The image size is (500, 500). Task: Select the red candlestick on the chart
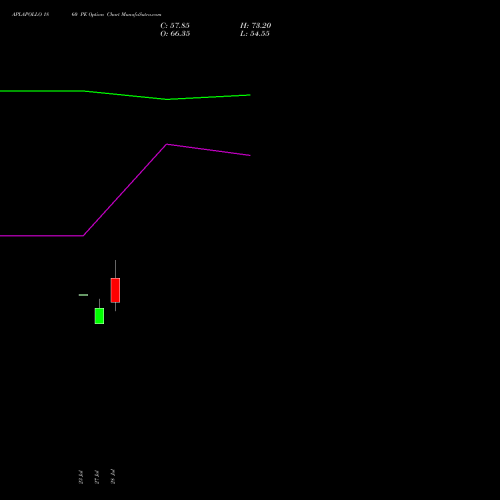[115, 290]
